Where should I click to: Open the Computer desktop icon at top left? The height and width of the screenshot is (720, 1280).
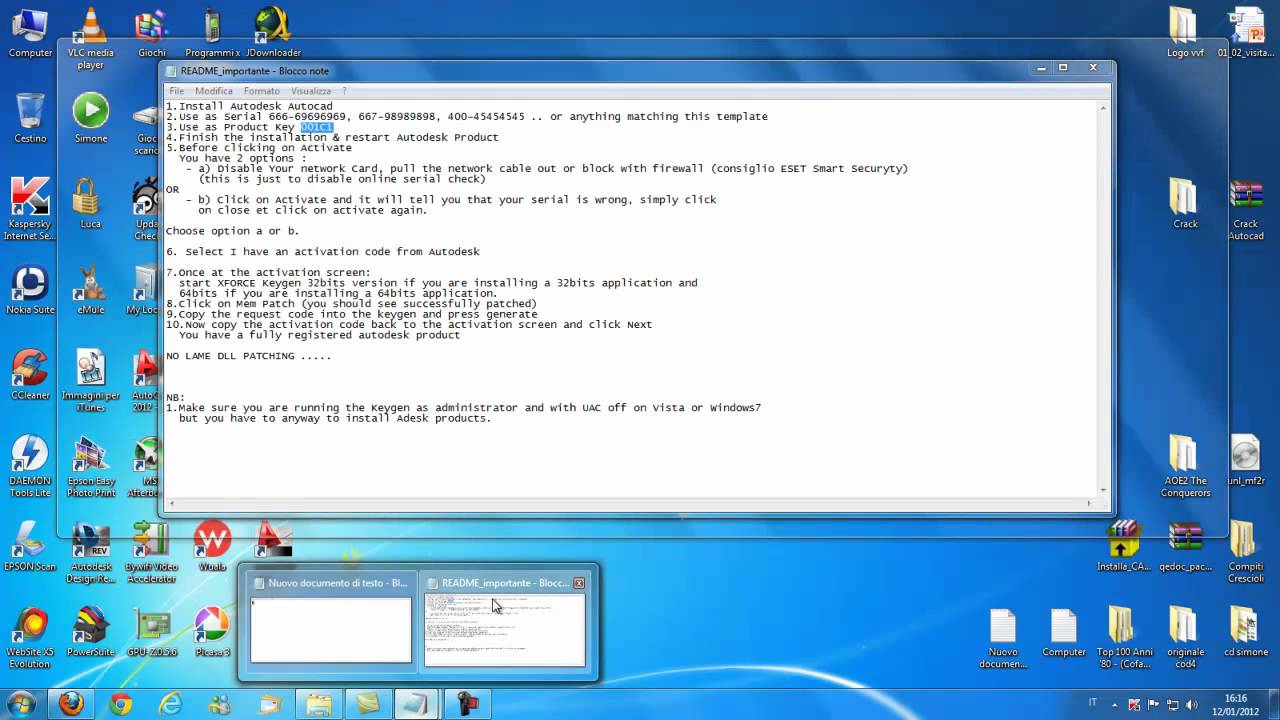coord(30,34)
